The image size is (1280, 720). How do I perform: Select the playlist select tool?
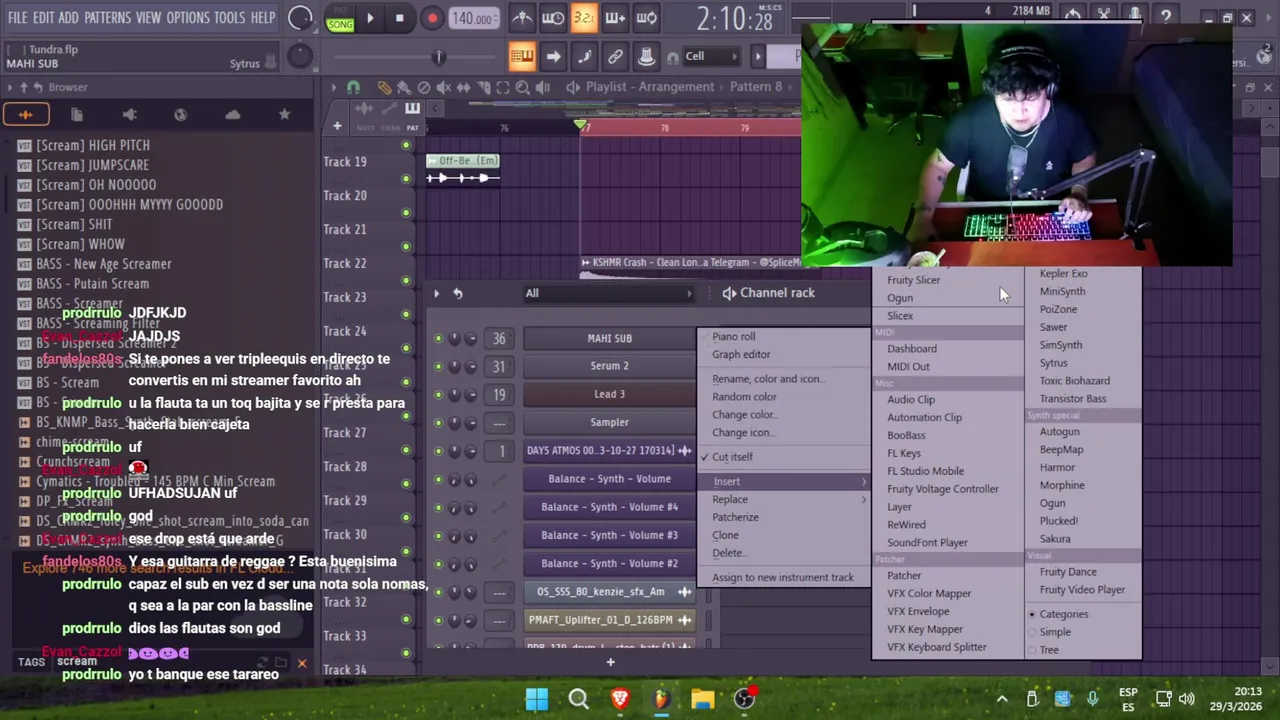pyautogui.click(x=503, y=87)
